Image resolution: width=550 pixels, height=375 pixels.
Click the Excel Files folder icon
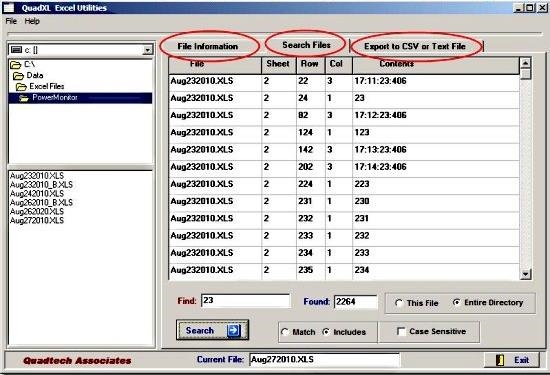pyautogui.click(x=21, y=87)
